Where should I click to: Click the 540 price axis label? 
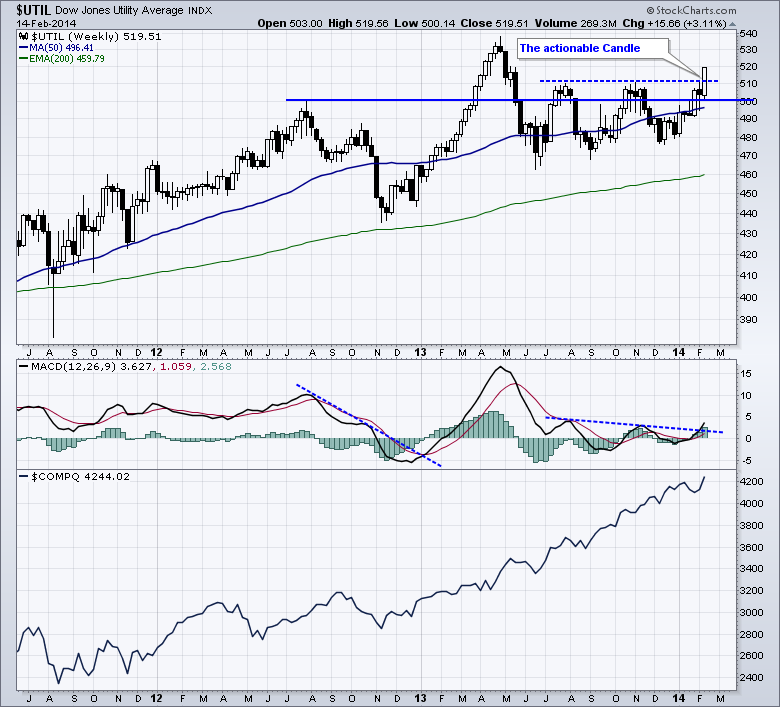[749, 33]
